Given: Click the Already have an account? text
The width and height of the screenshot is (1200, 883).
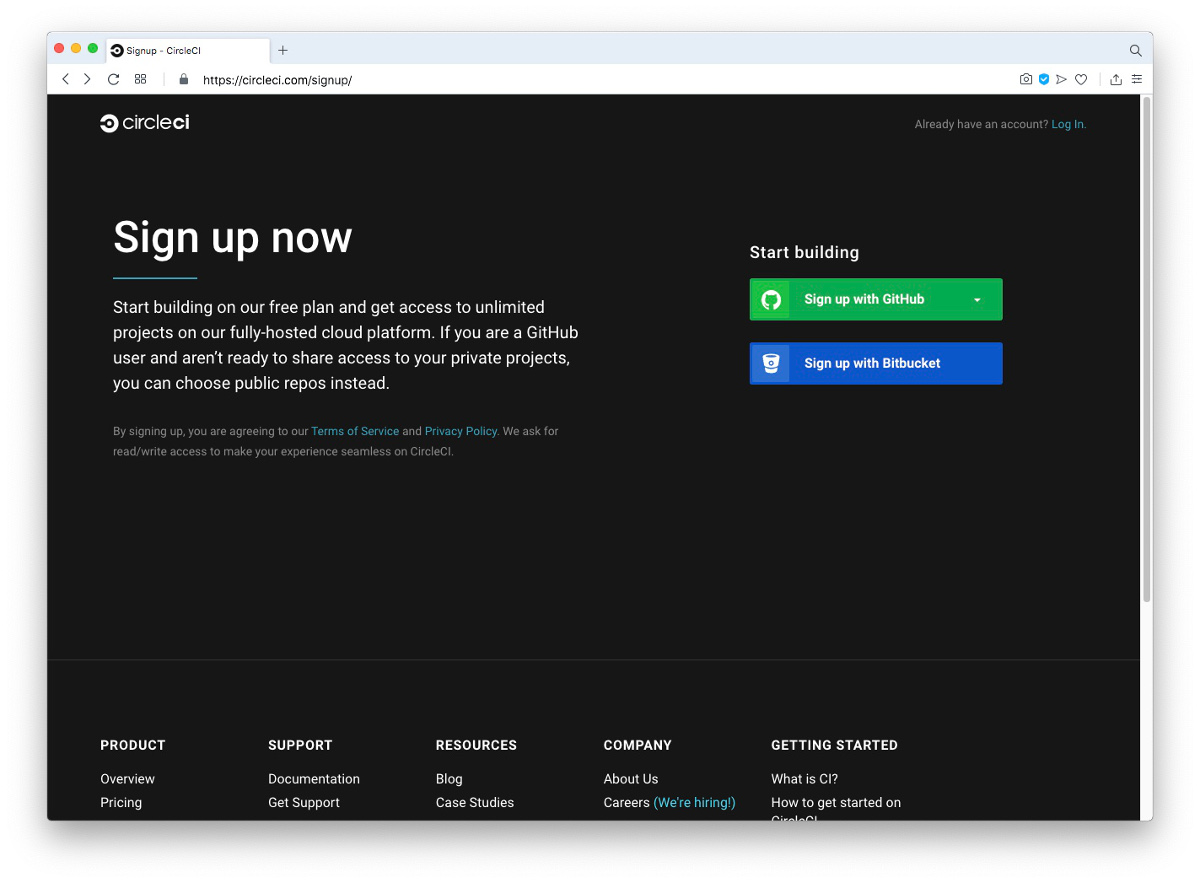Looking at the screenshot, I should [x=982, y=124].
